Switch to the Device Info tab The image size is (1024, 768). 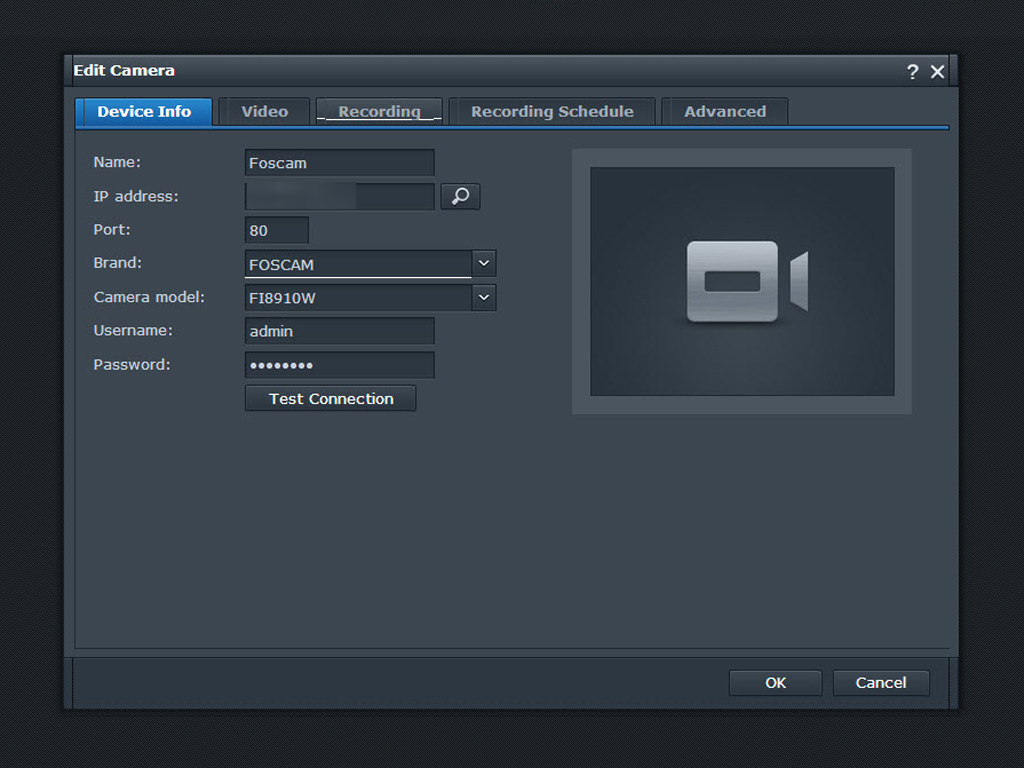click(x=144, y=112)
